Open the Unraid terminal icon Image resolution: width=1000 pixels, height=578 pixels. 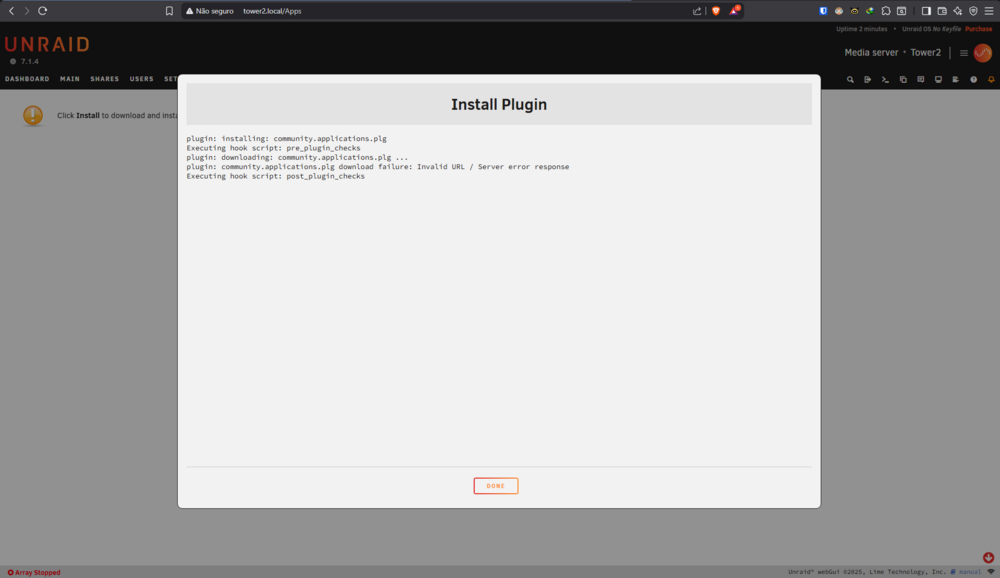(x=885, y=80)
